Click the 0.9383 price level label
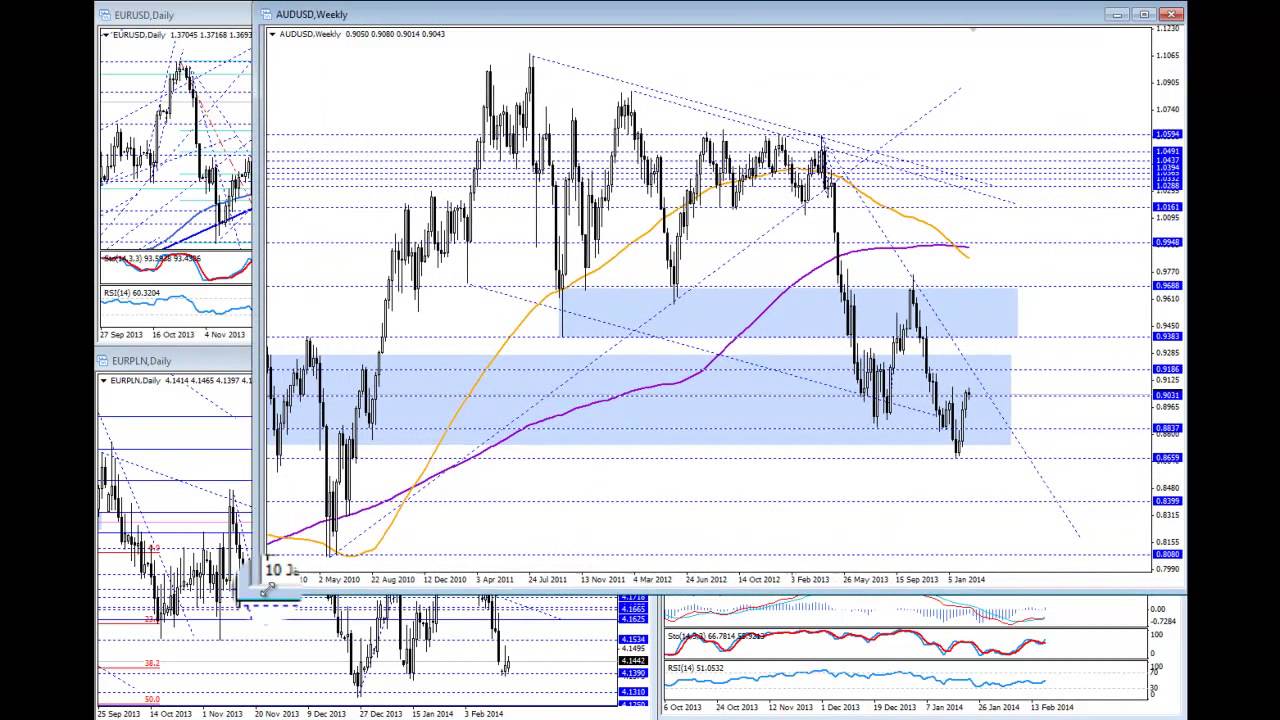Screen dimensions: 1280x720 click(1167, 336)
